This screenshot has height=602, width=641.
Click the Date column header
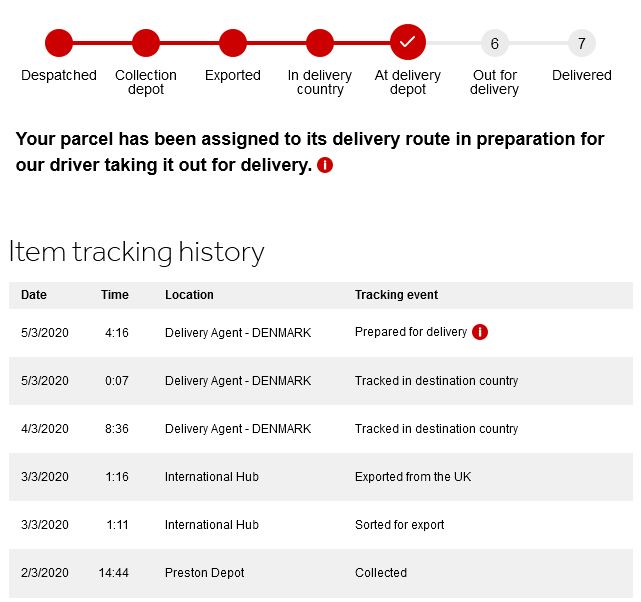(34, 295)
